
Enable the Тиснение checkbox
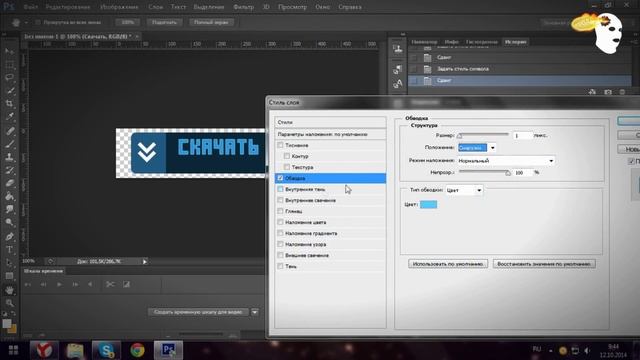[280, 145]
